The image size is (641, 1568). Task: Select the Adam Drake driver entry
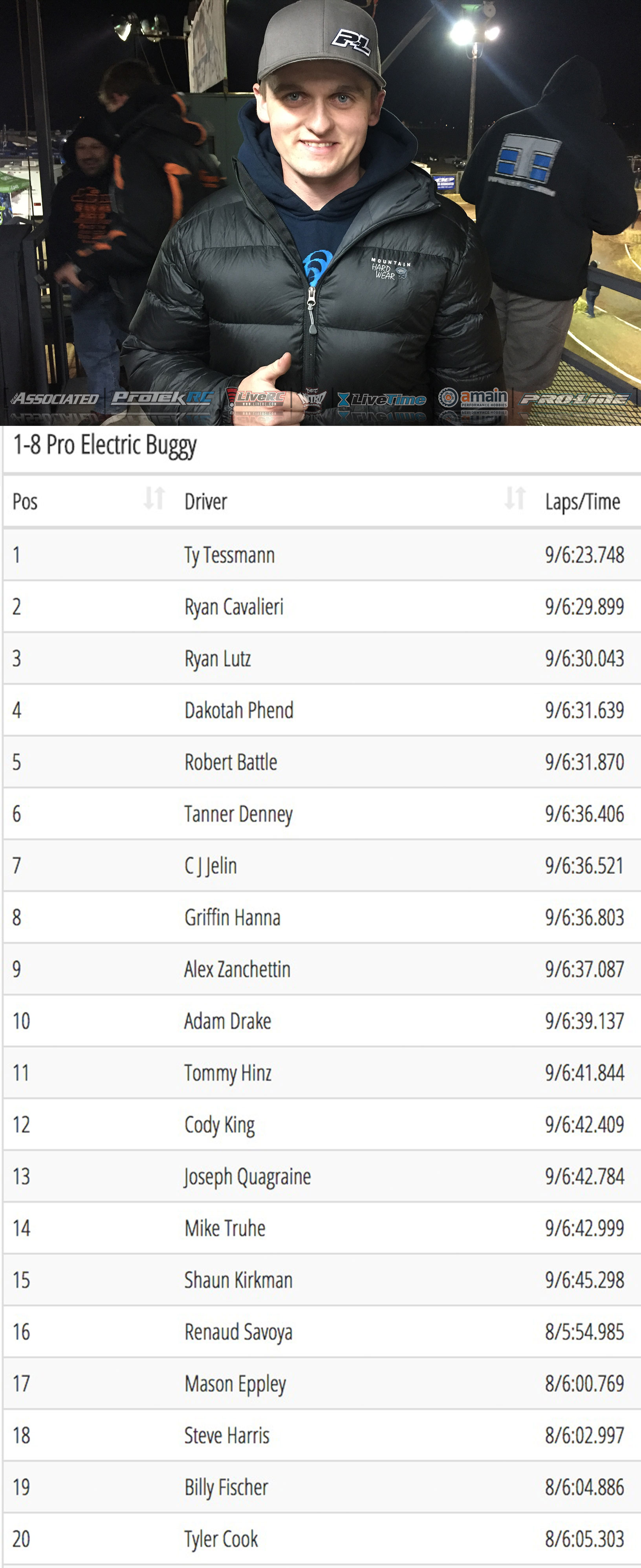tap(228, 1021)
